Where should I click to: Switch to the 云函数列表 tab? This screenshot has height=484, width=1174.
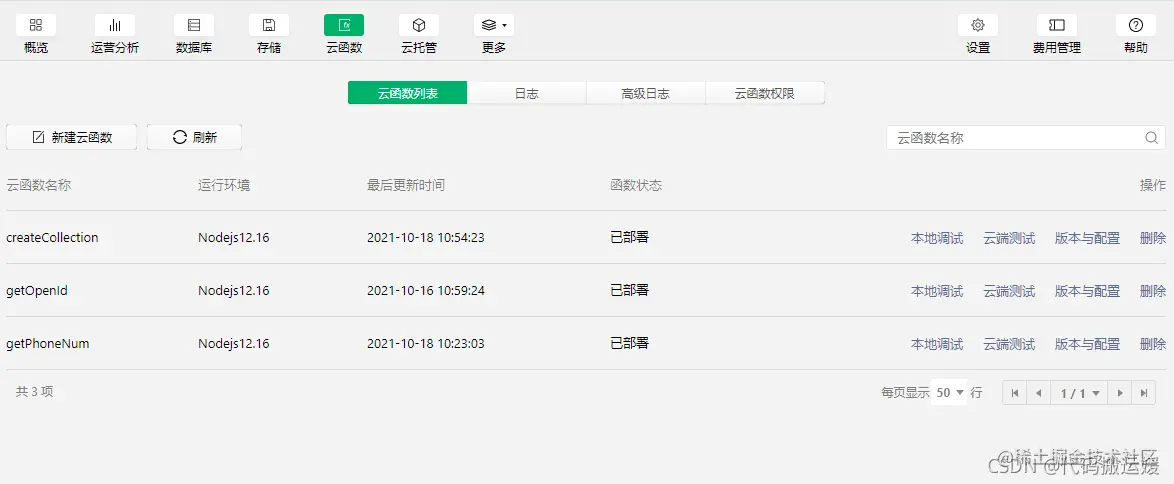click(407, 93)
